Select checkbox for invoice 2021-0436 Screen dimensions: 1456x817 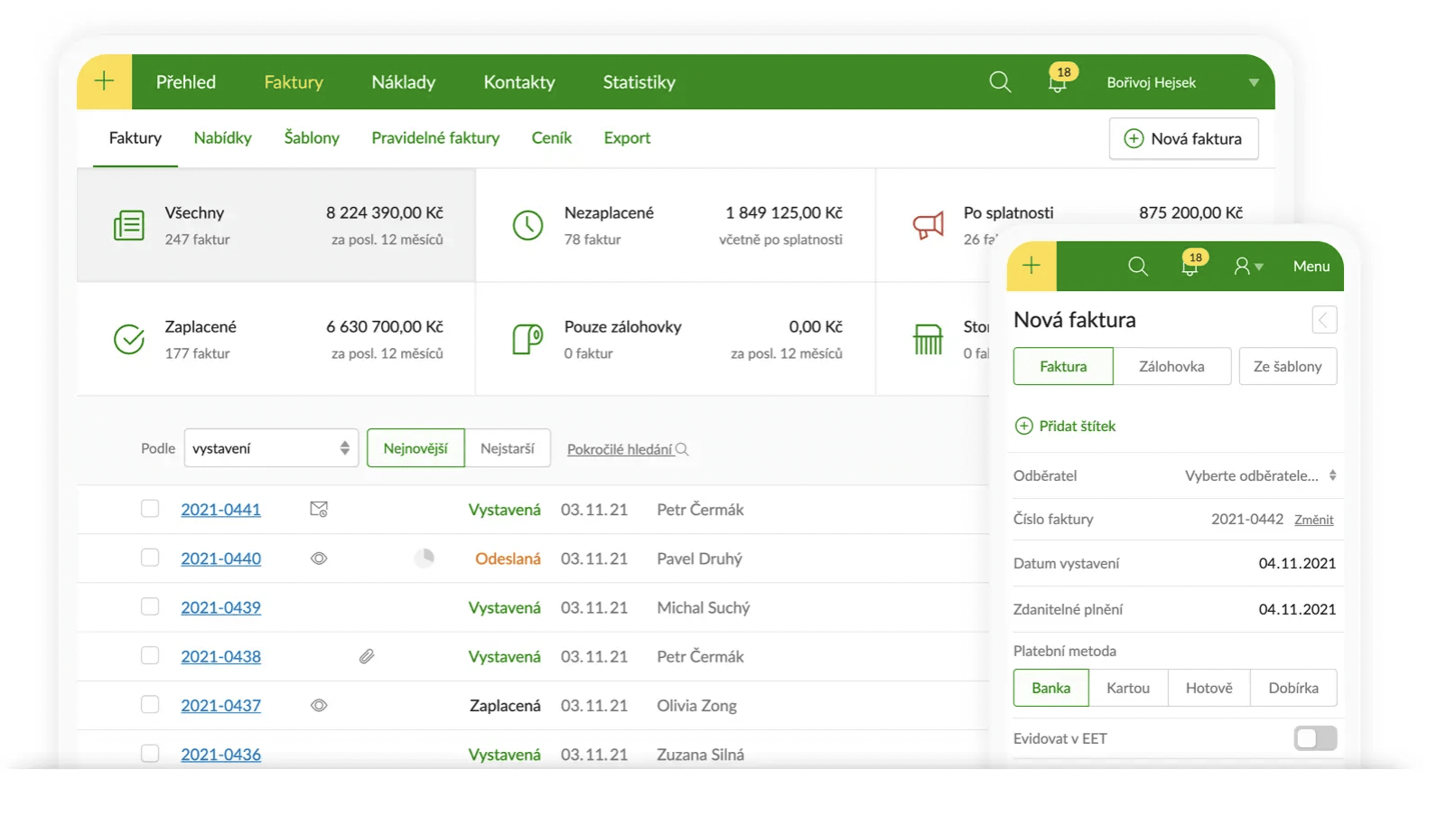pos(150,753)
